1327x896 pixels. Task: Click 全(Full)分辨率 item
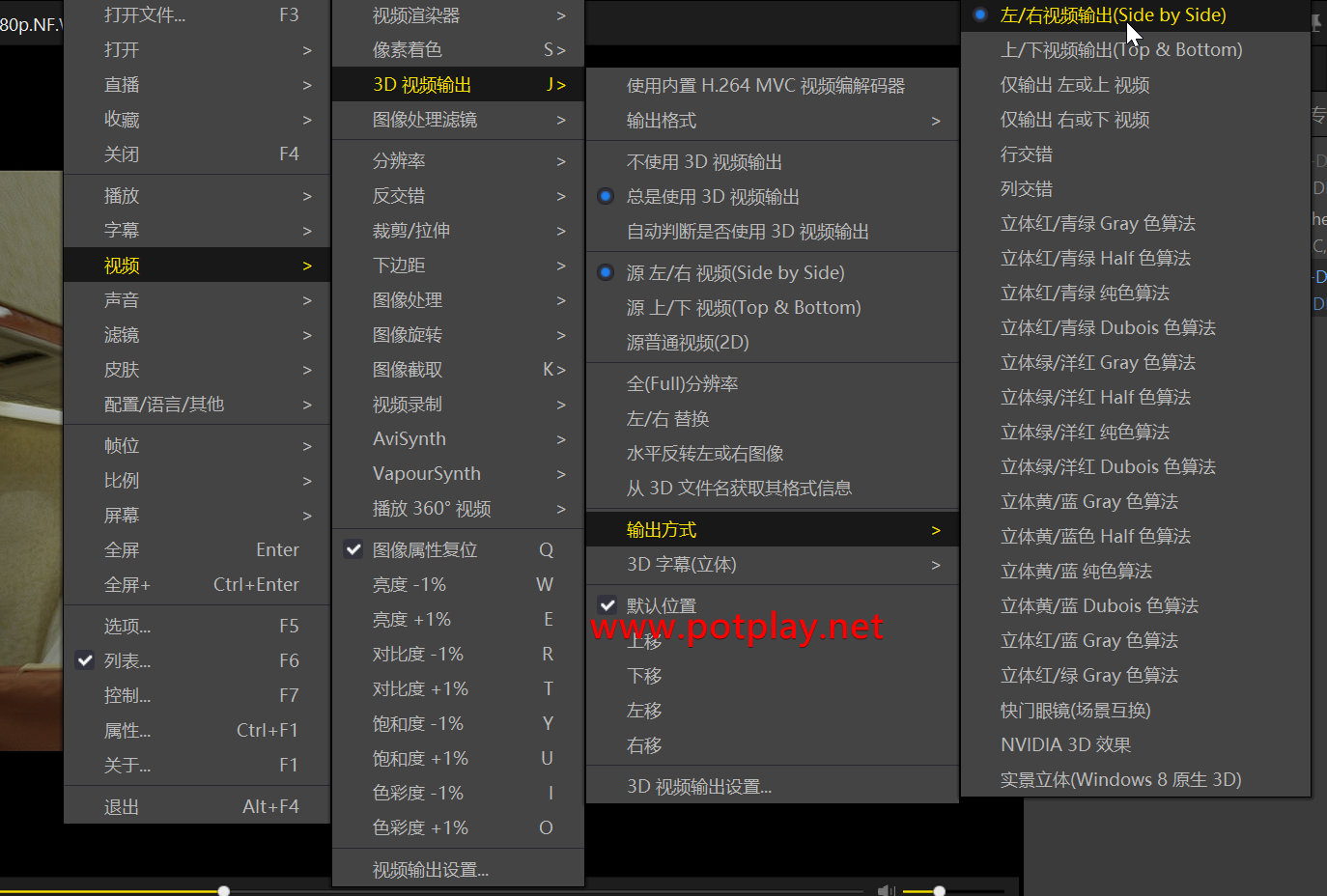click(773, 384)
